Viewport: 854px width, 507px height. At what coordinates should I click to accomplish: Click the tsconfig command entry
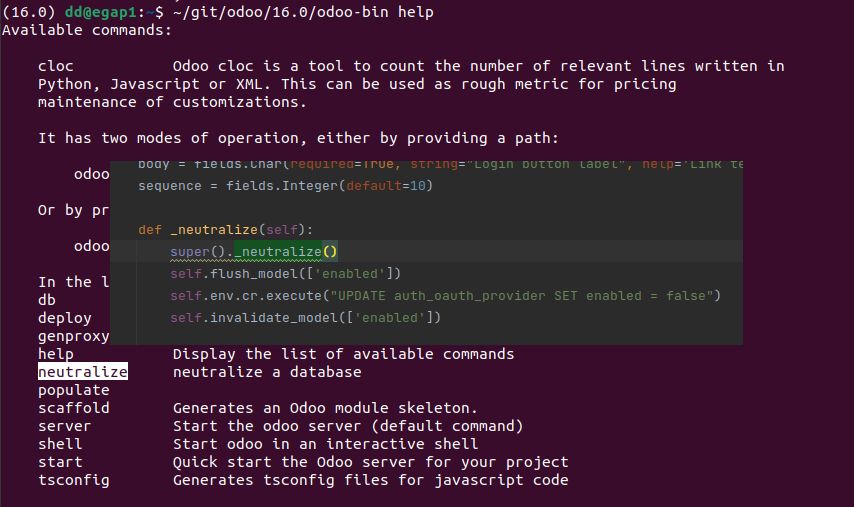[x=74, y=480]
